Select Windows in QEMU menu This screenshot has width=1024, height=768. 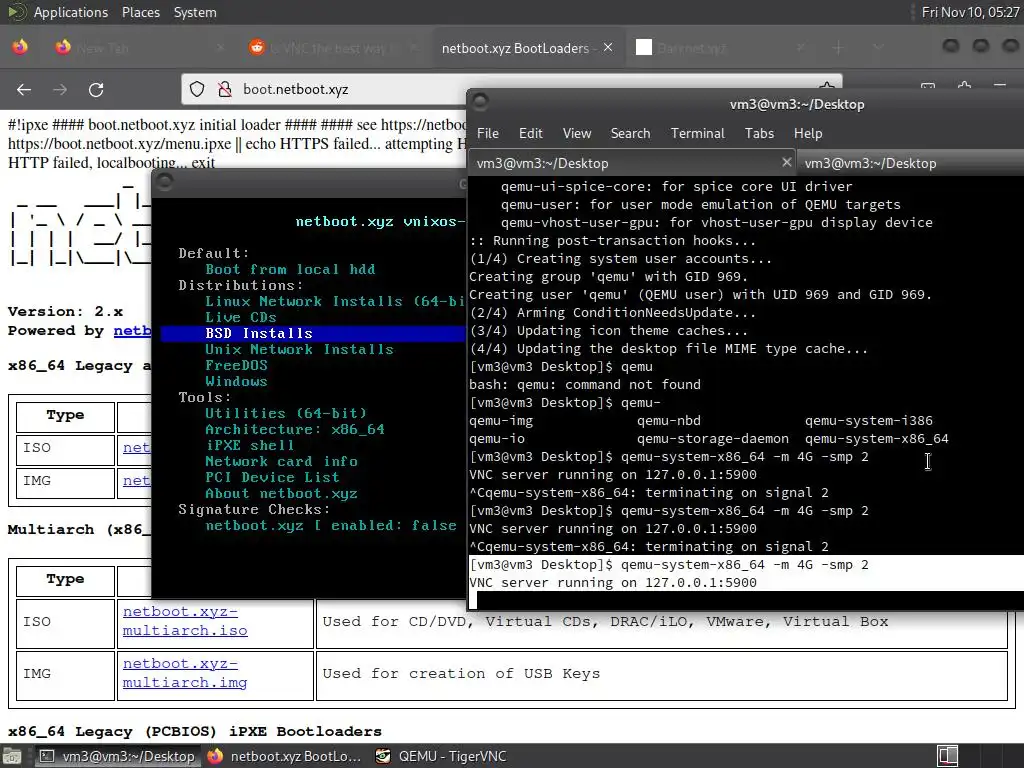pos(236,381)
